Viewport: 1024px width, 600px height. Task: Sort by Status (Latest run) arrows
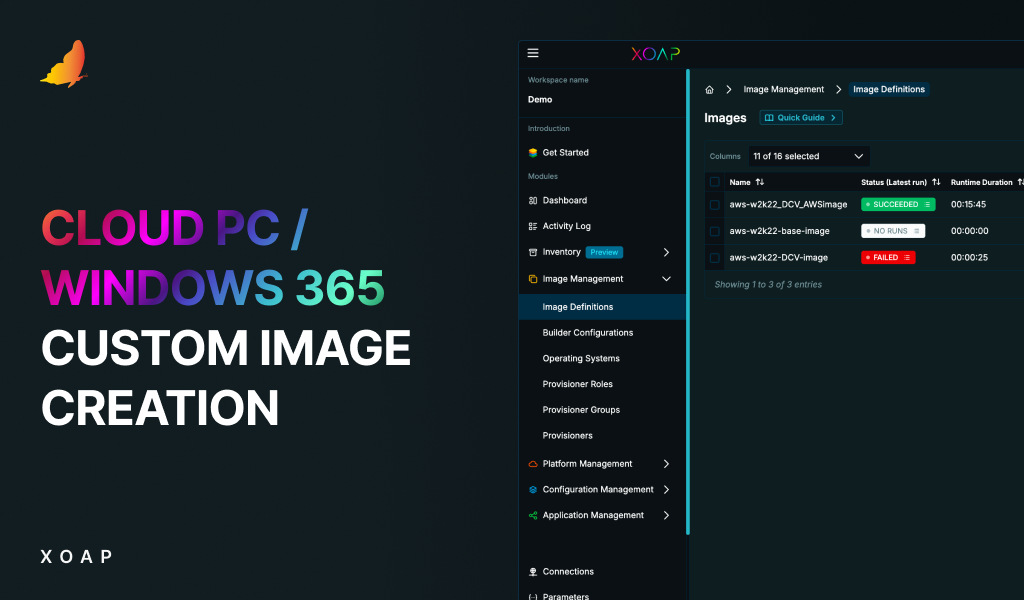click(936, 182)
